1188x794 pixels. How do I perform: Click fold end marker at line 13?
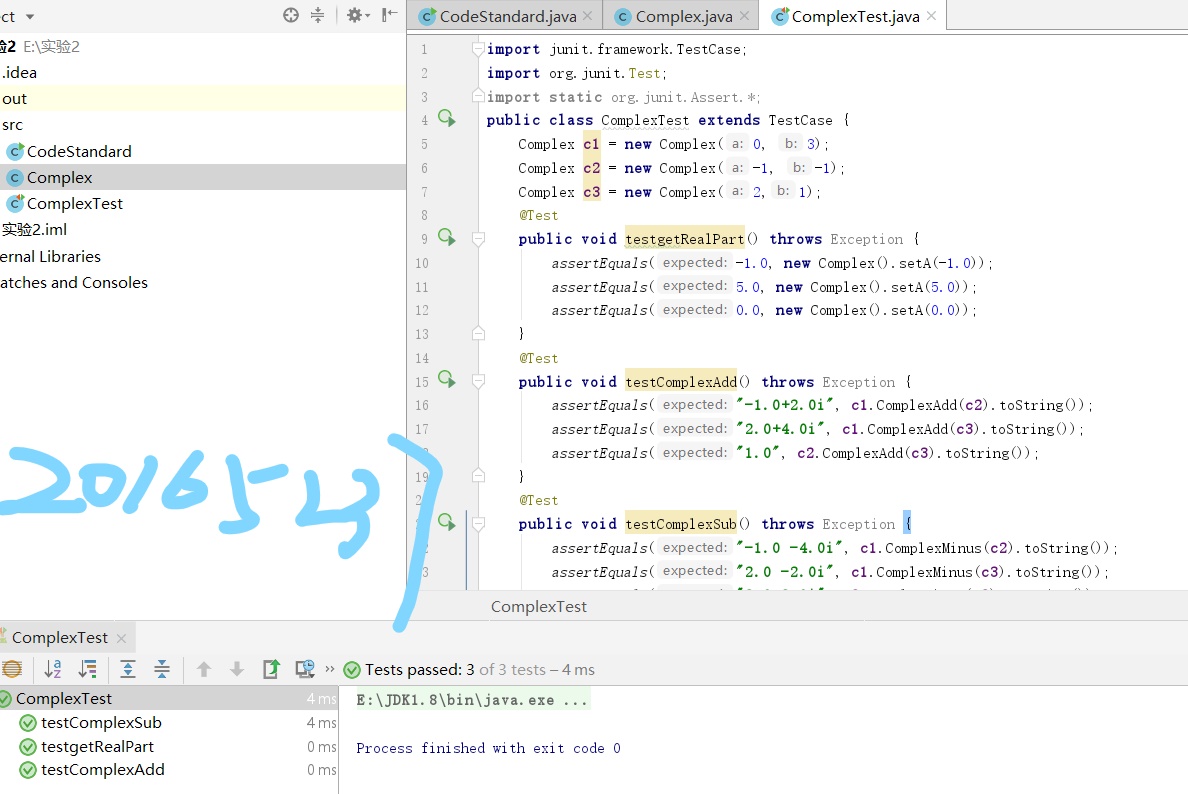[x=478, y=333]
